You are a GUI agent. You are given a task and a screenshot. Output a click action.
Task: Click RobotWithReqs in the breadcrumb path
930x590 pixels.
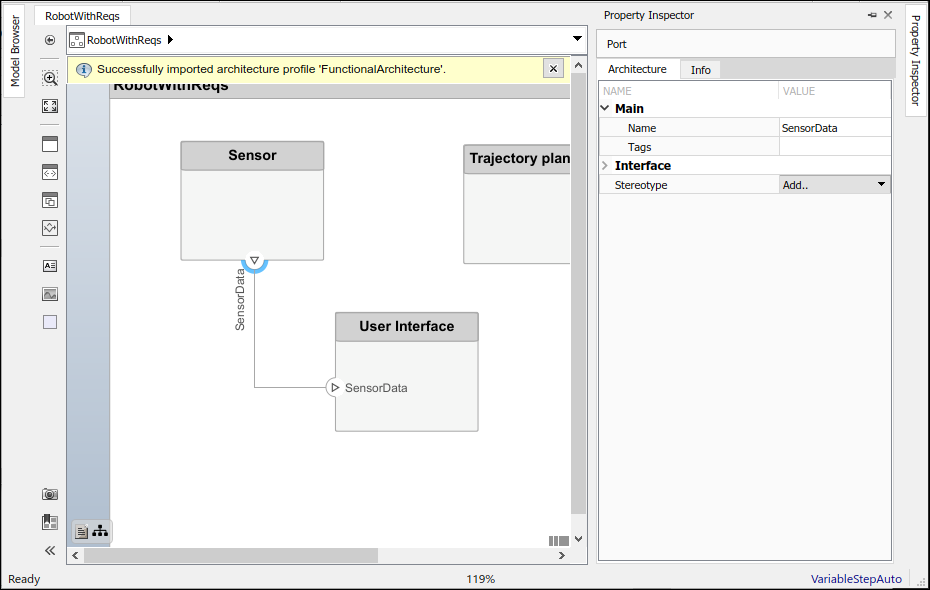click(x=124, y=40)
